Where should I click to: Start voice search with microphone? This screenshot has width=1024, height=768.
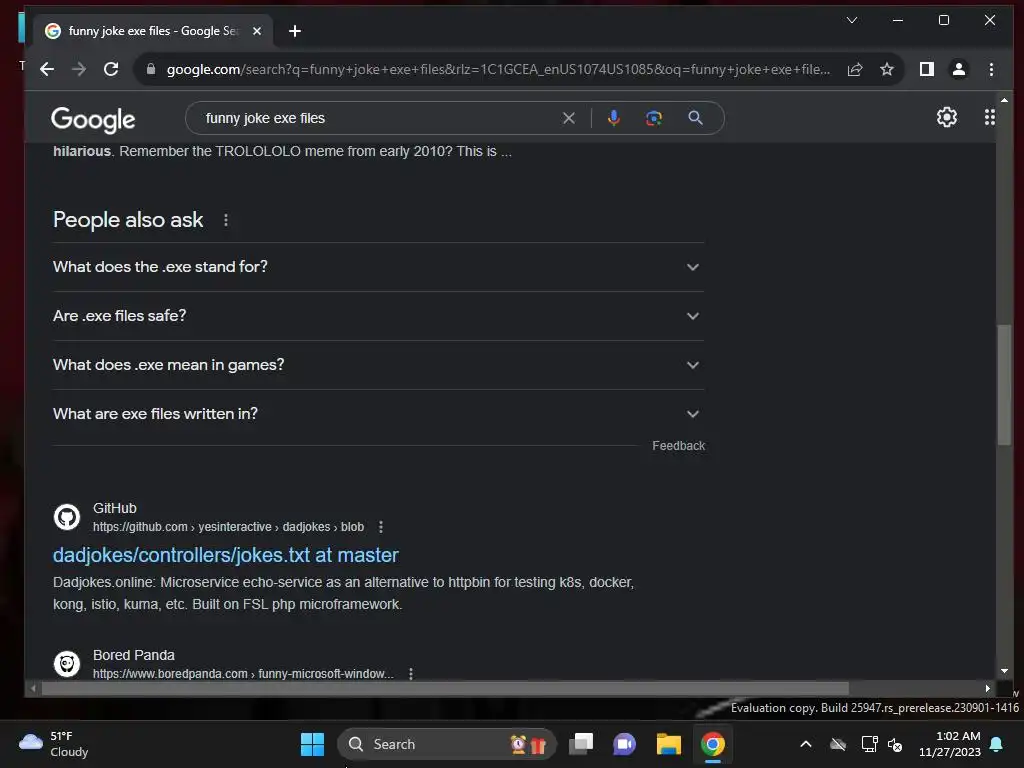pos(614,118)
